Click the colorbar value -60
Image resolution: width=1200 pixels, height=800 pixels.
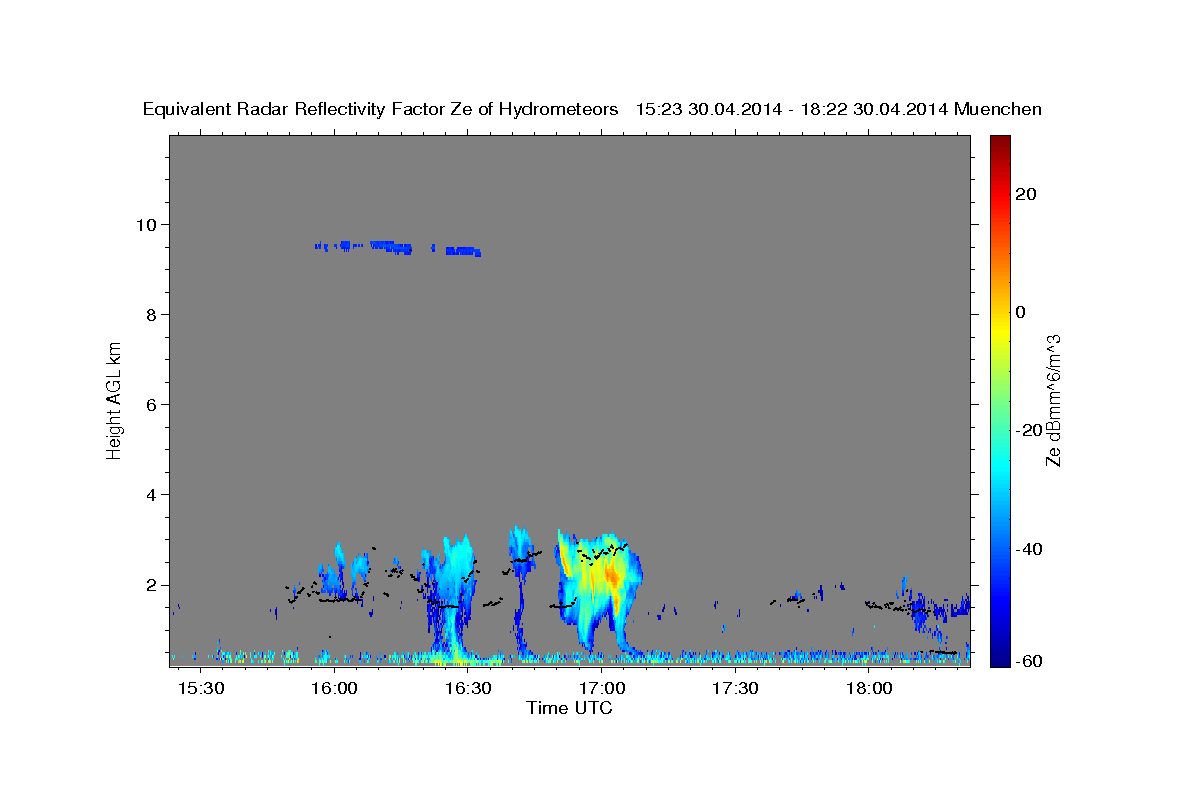click(1027, 662)
